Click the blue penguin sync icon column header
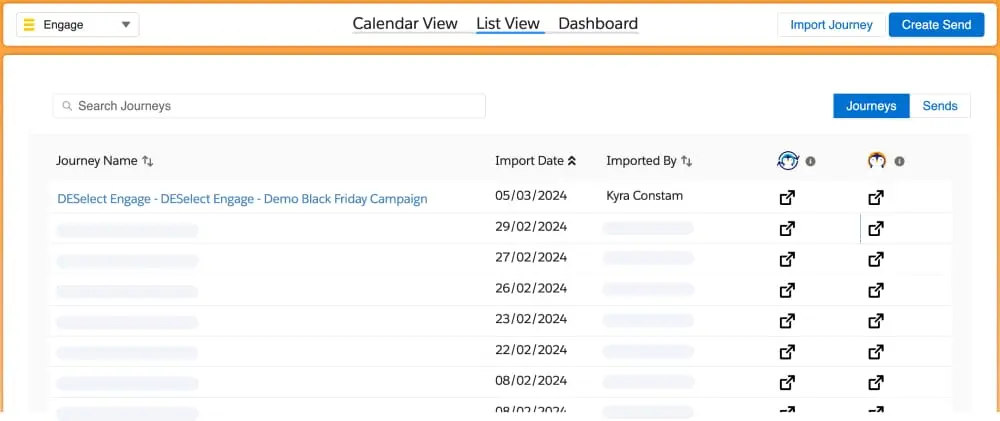Viewport: 1000px width, 421px height. 788,160
